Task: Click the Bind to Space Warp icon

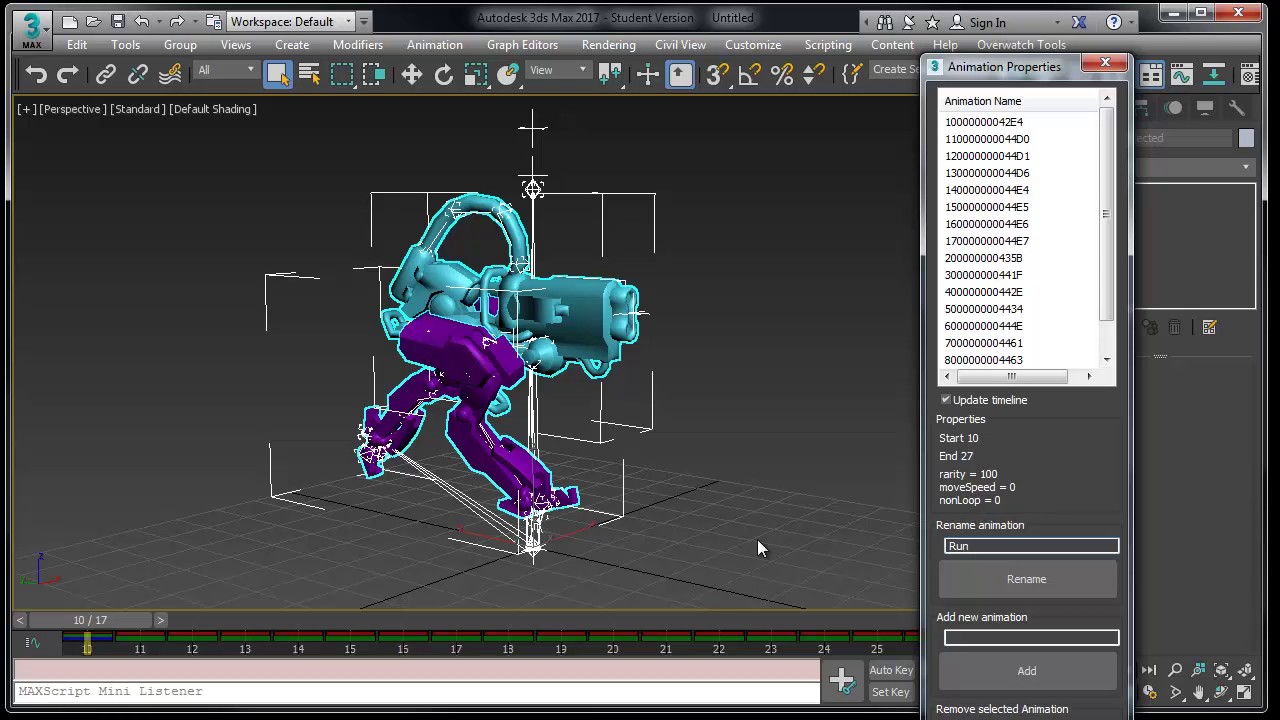Action: pos(170,75)
